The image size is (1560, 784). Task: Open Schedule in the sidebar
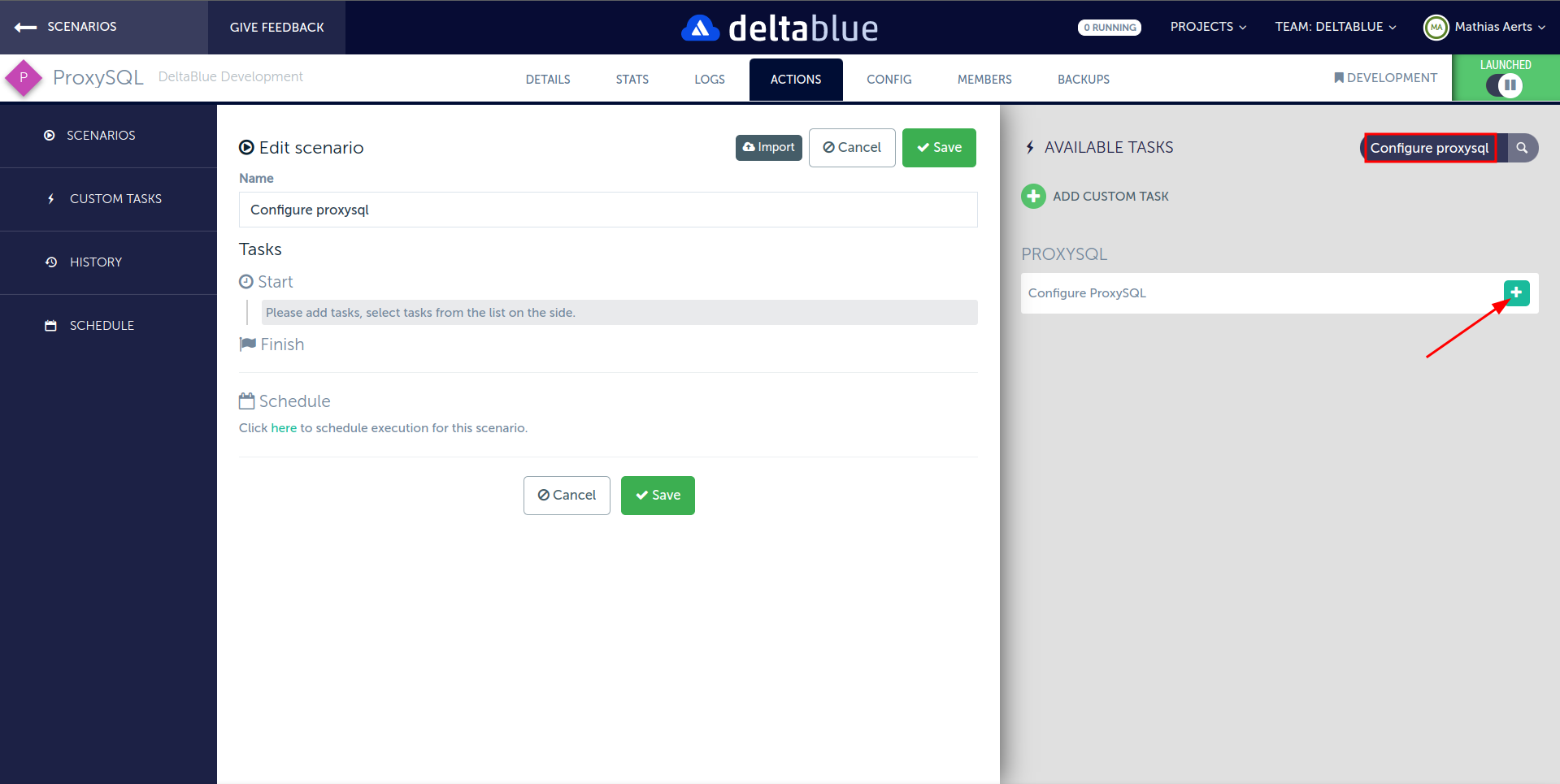[102, 325]
